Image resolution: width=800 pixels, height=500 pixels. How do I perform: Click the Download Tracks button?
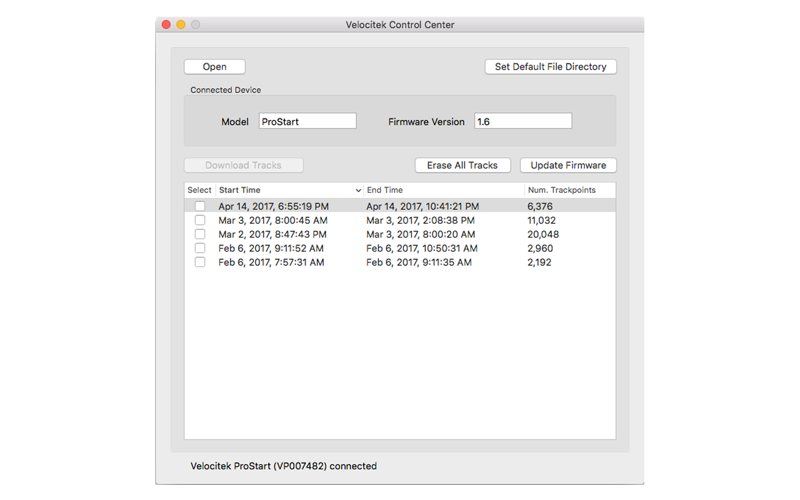pyautogui.click(x=243, y=165)
